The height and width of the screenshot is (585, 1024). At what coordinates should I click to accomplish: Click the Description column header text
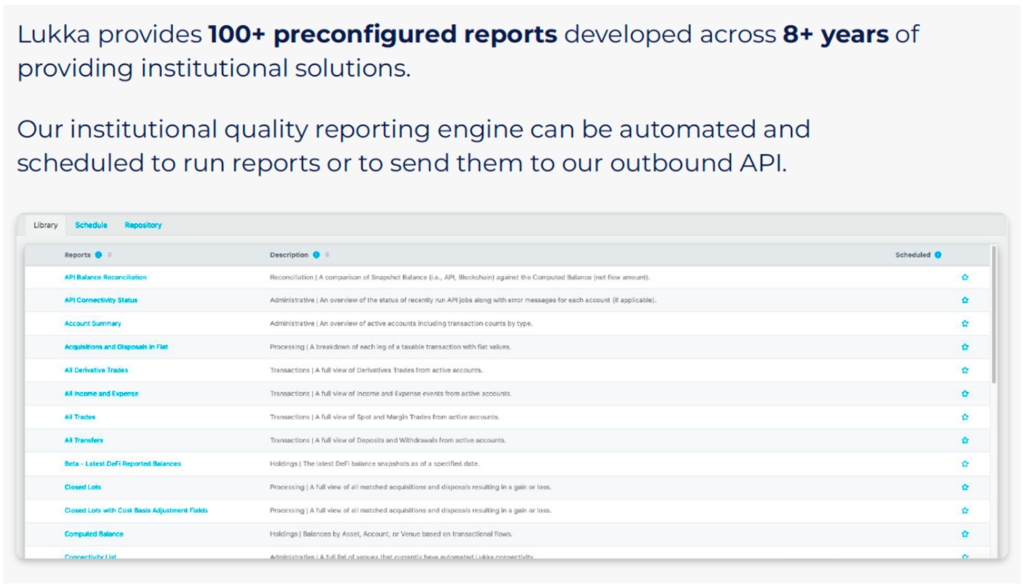pyautogui.click(x=289, y=255)
